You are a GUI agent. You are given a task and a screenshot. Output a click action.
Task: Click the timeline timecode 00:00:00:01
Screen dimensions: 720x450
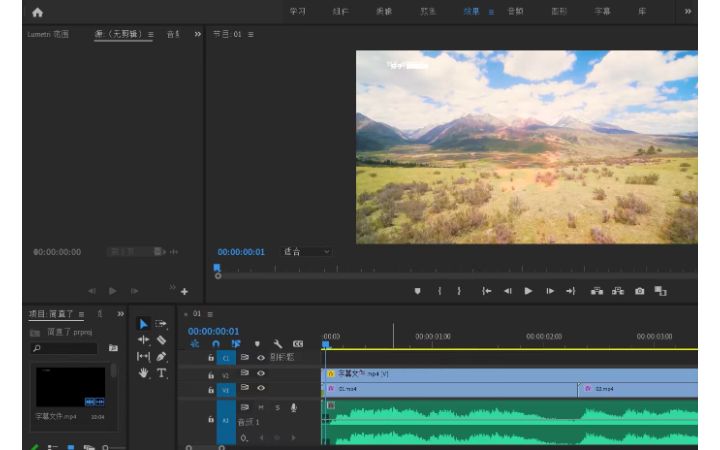(x=213, y=331)
